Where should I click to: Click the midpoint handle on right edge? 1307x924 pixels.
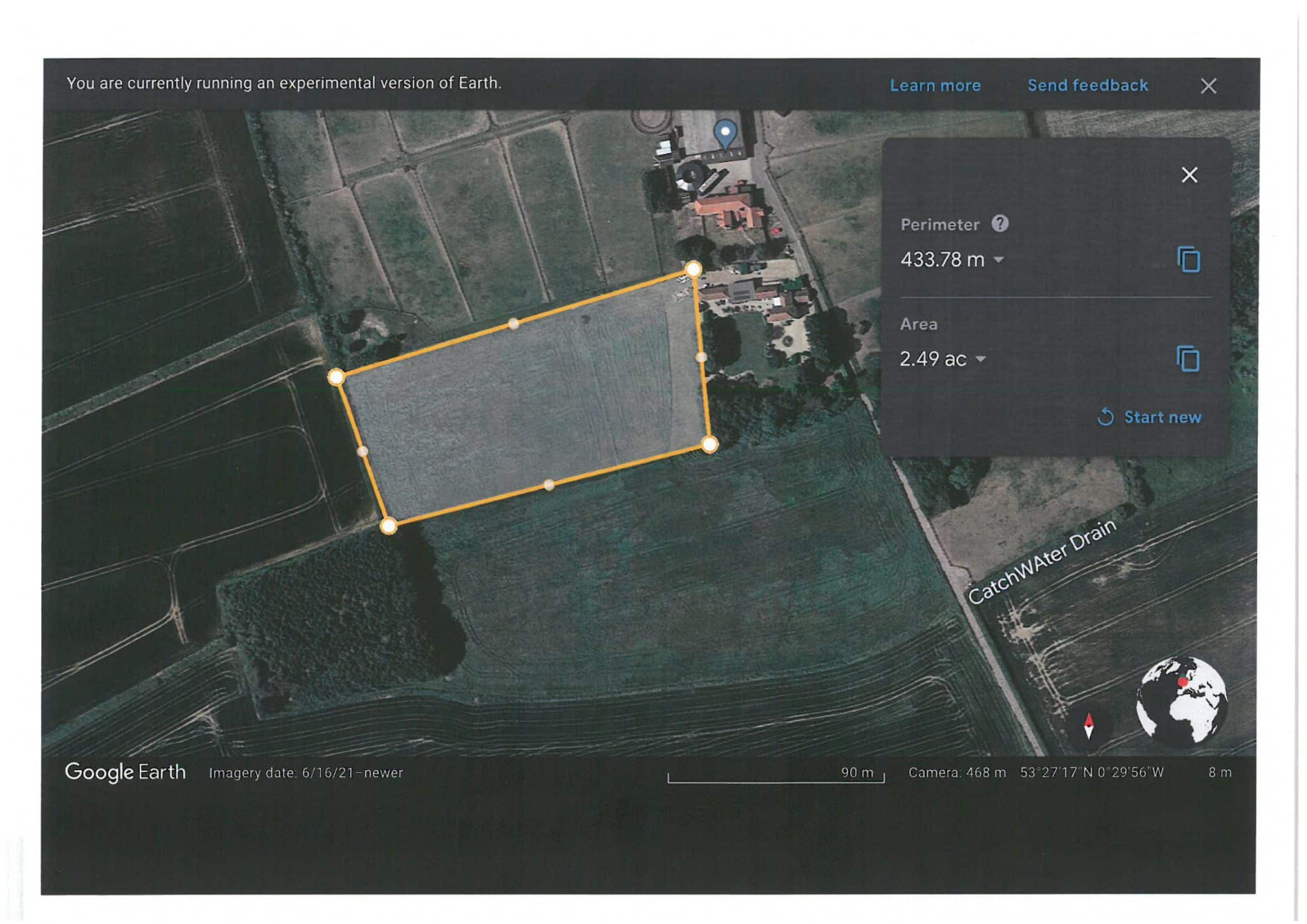701,357
